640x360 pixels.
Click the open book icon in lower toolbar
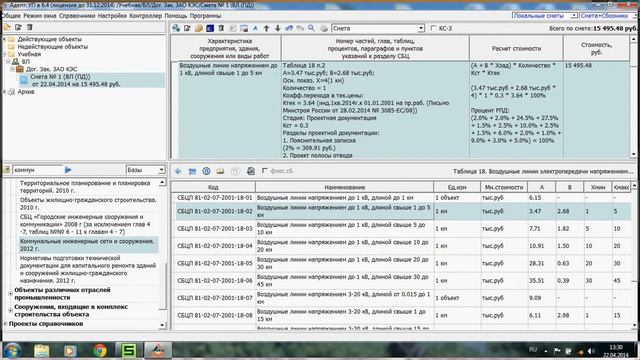(x=220, y=171)
